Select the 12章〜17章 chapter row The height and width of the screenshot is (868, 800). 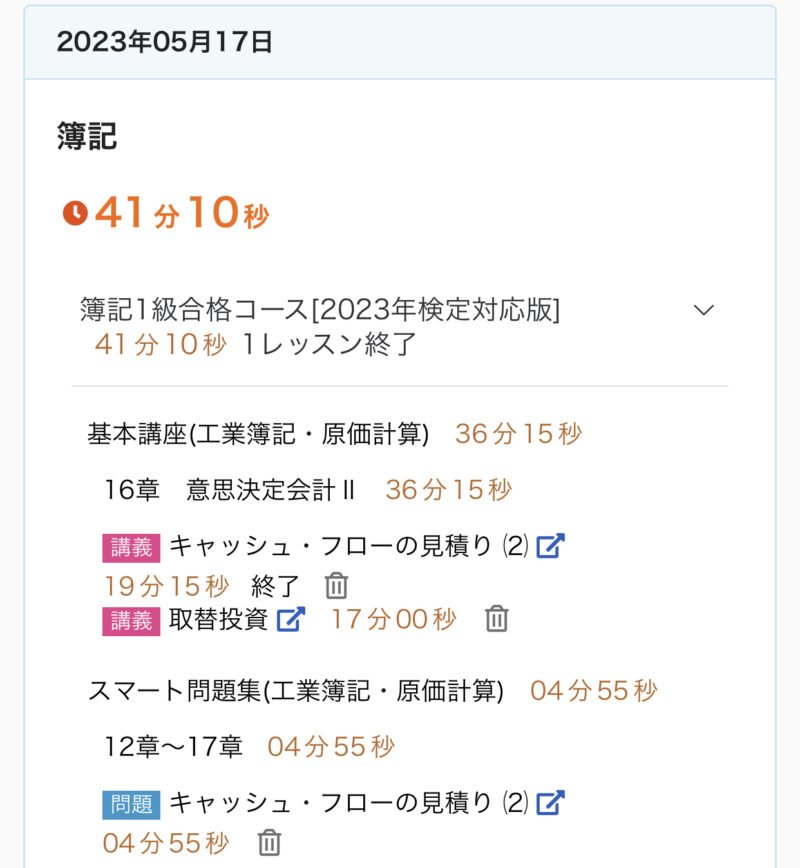pyautogui.click(x=174, y=746)
